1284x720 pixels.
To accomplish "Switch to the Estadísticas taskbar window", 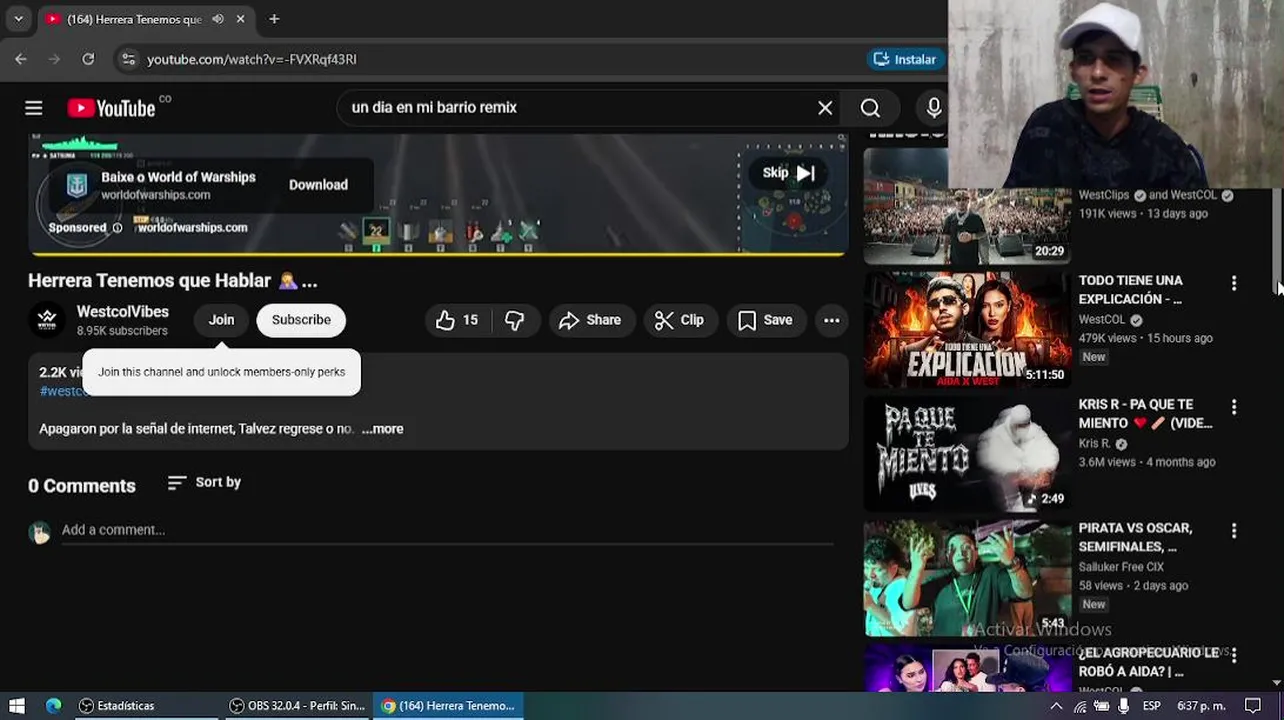I will click(x=144, y=706).
